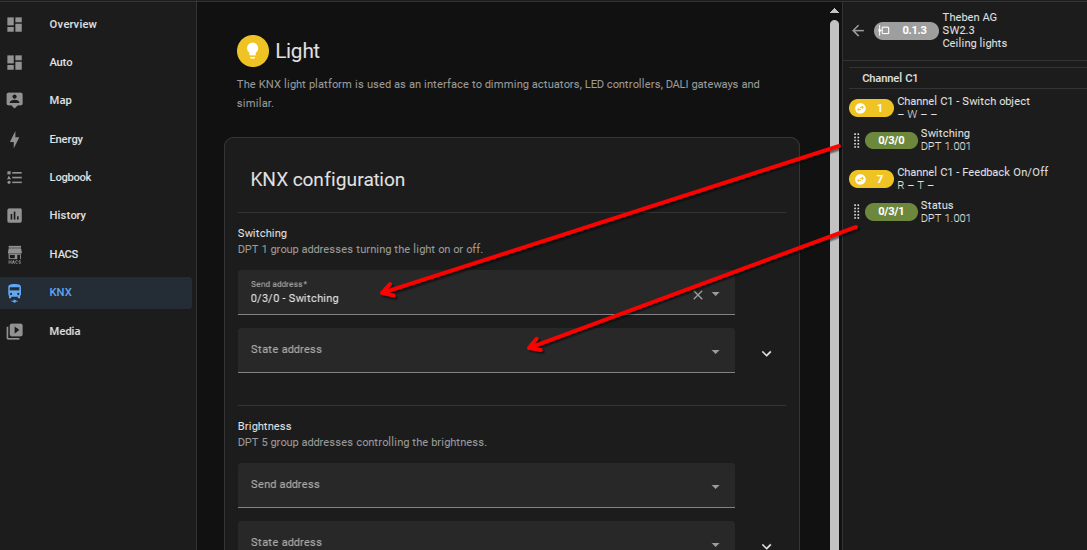Go back with the left arrow

(858, 31)
